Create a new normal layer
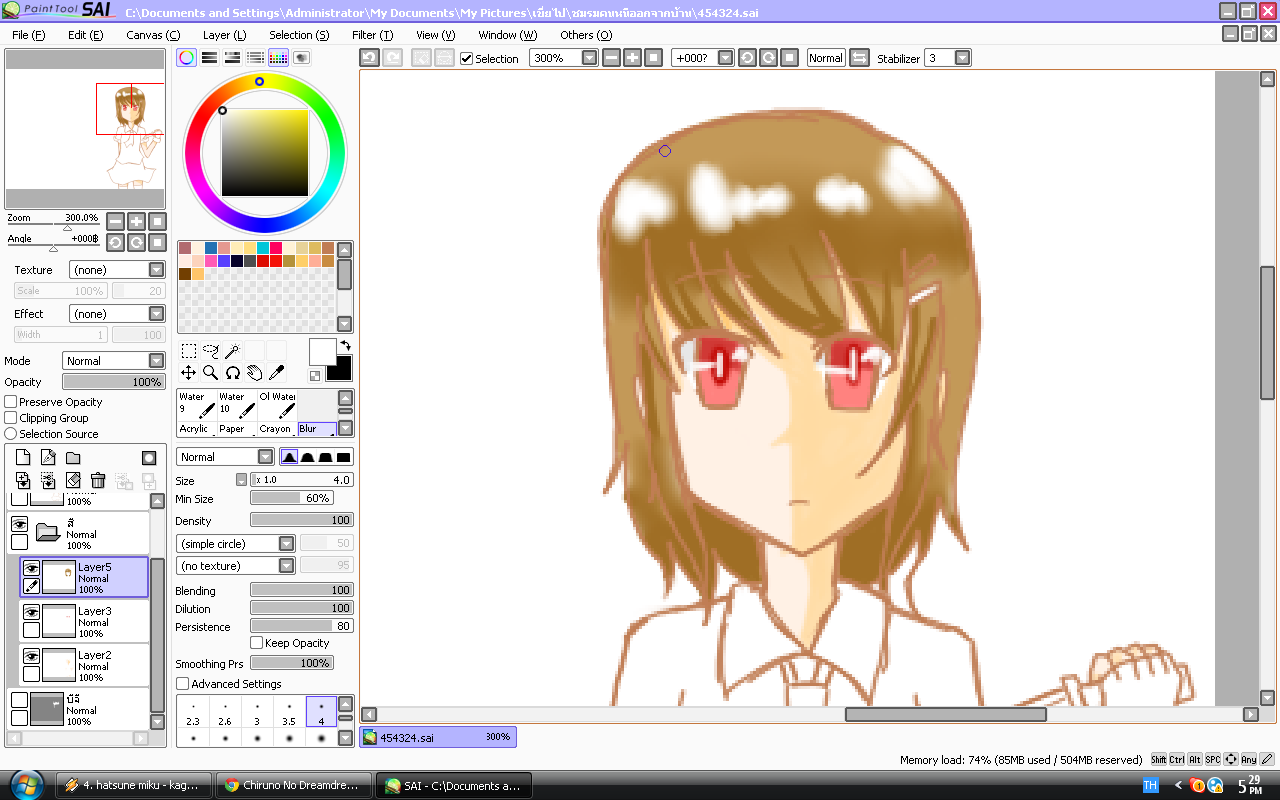Viewport: 1280px width, 800px height. 23,458
